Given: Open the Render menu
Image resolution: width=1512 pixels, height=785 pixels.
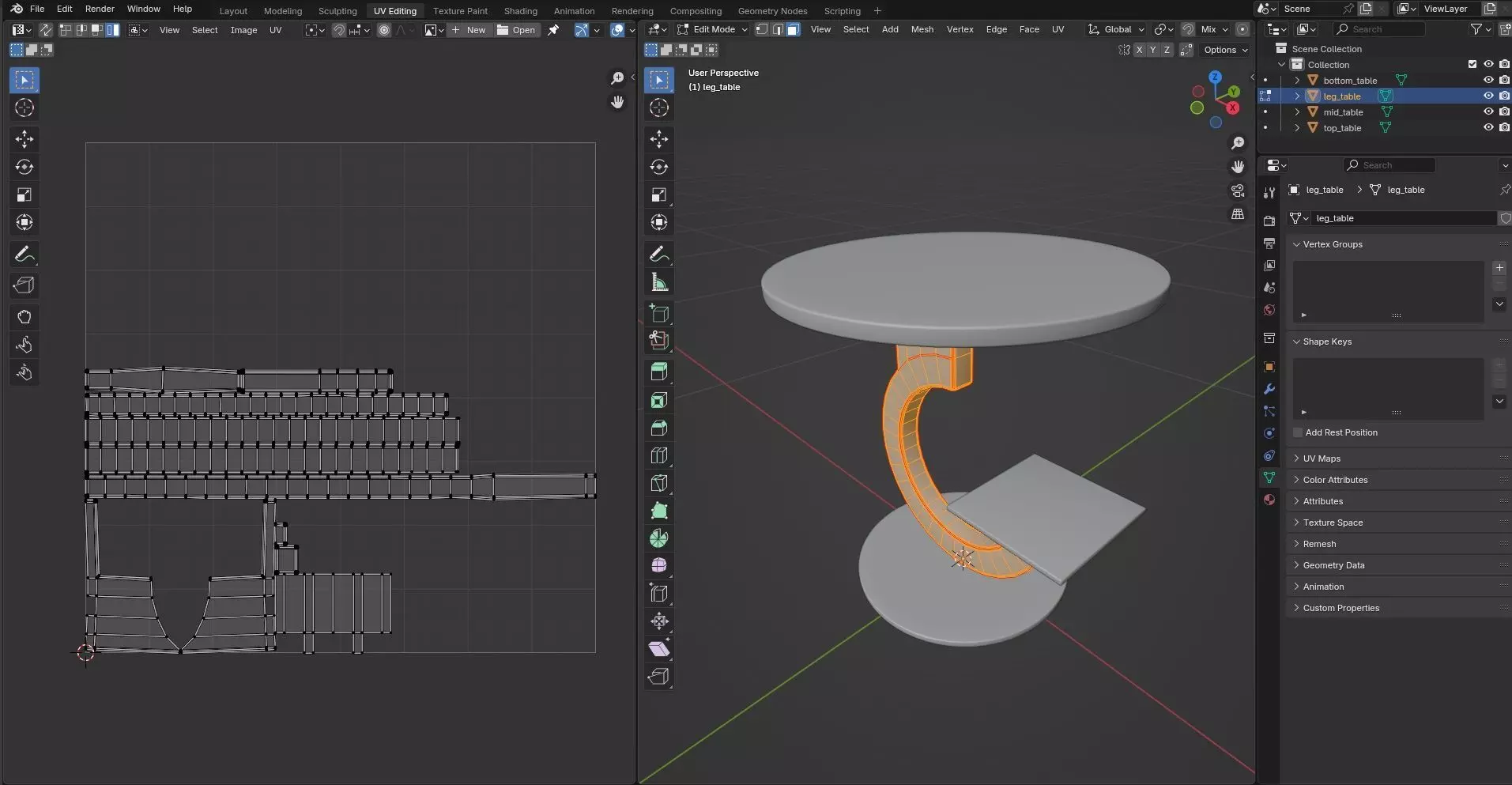Looking at the screenshot, I should [x=100, y=9].
